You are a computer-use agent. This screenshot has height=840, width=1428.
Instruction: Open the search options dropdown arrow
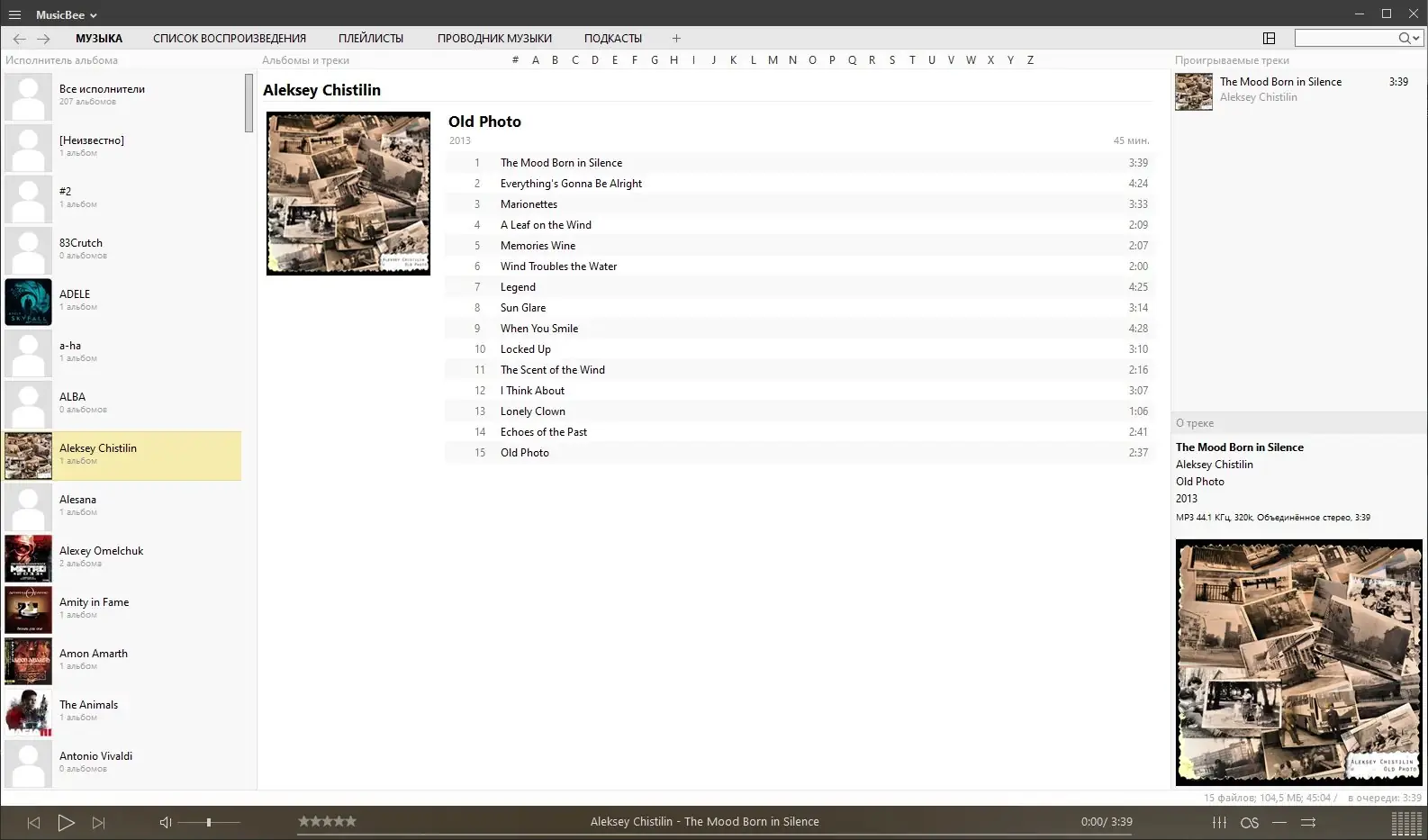pos(1416,38)
